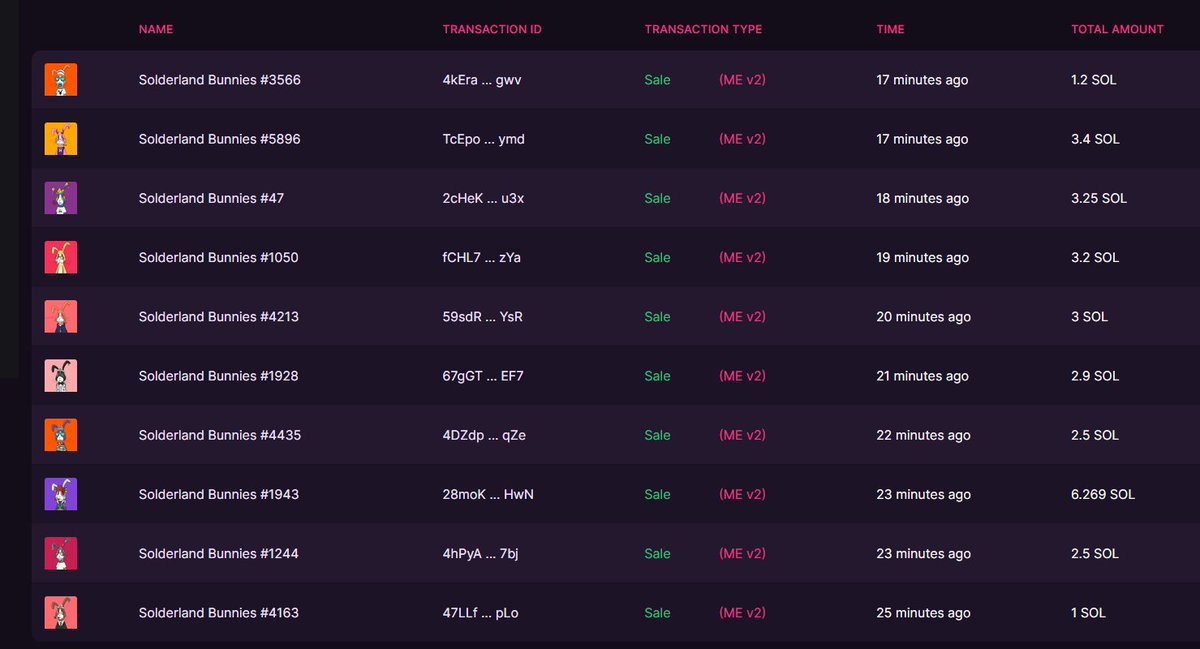
Task: Click (ME v2) tag in #5896 row
Action: coord(742,139)
